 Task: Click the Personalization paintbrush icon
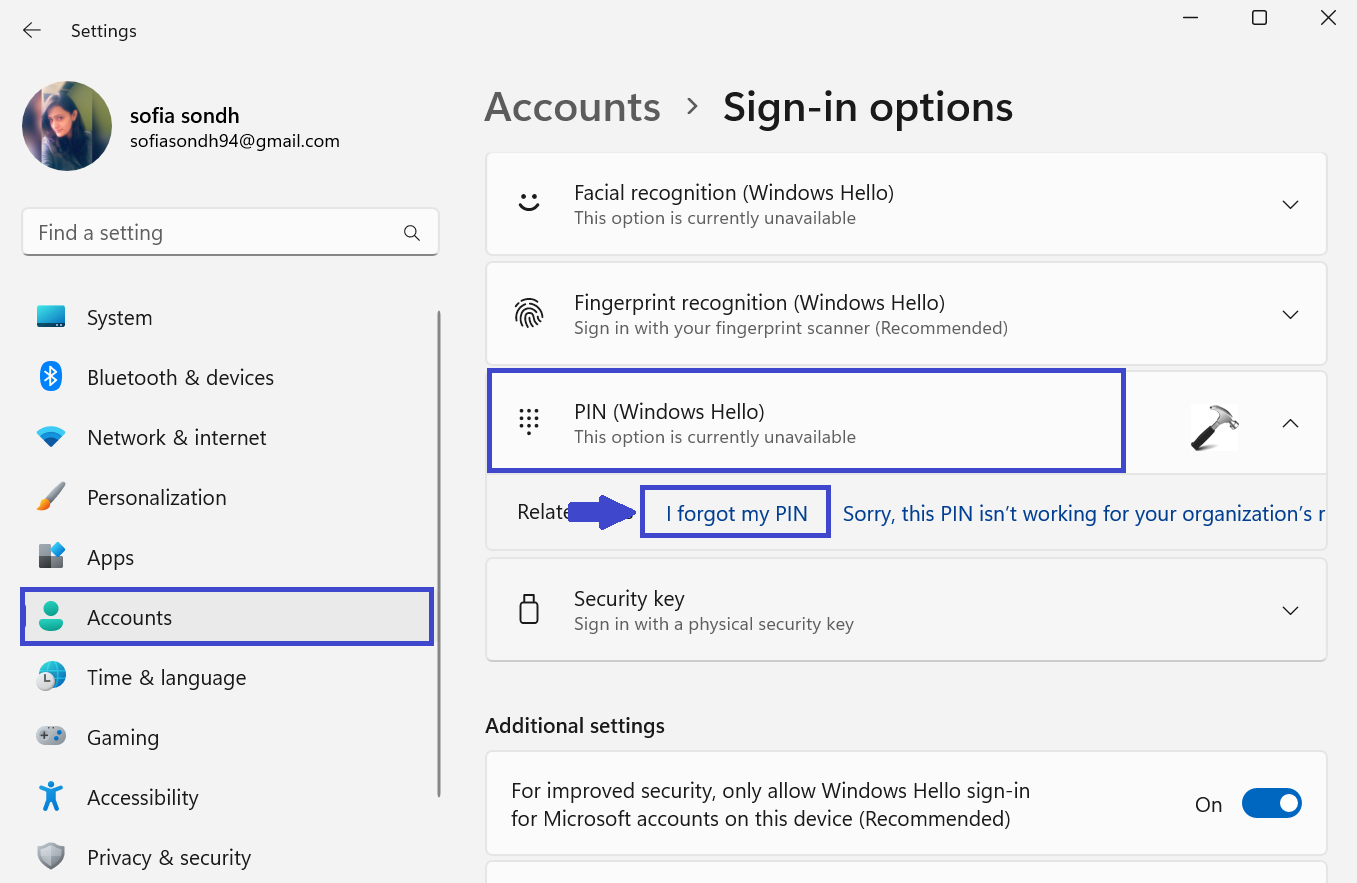[x=51, y=497]
